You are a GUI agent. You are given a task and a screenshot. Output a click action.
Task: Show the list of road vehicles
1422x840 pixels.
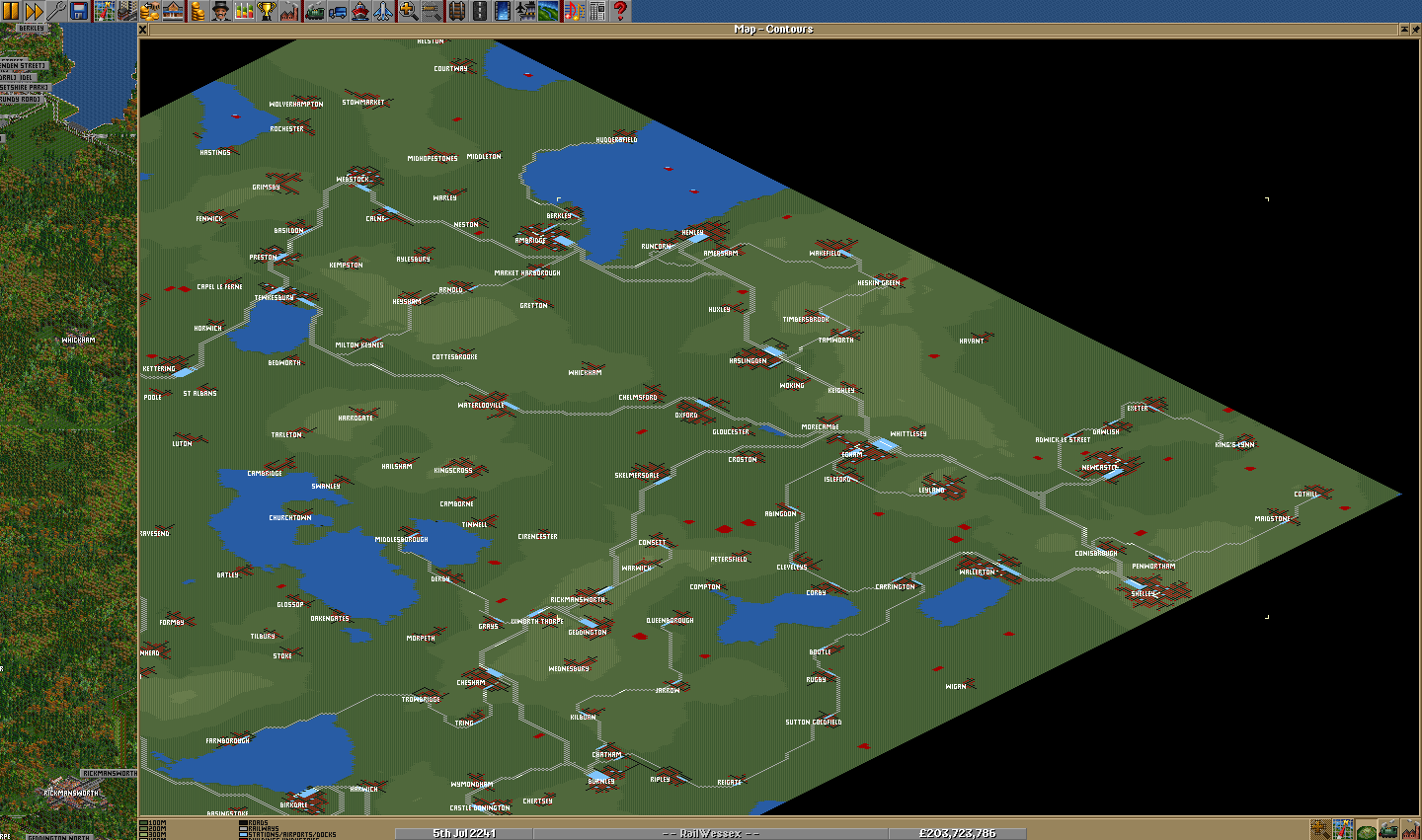click(337, 11)
